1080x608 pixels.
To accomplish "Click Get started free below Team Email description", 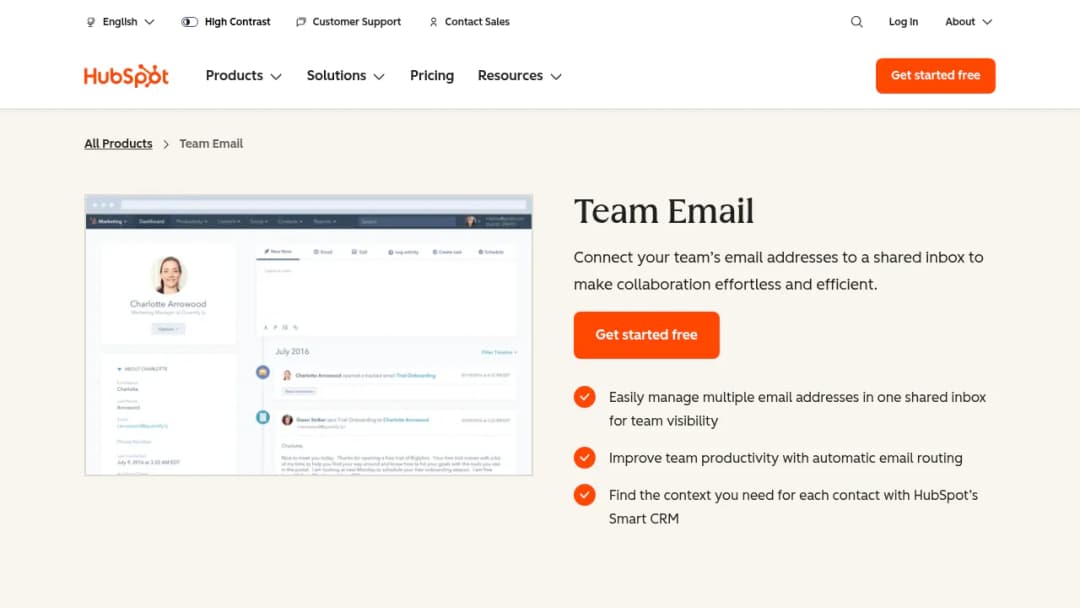I will 646,335.
